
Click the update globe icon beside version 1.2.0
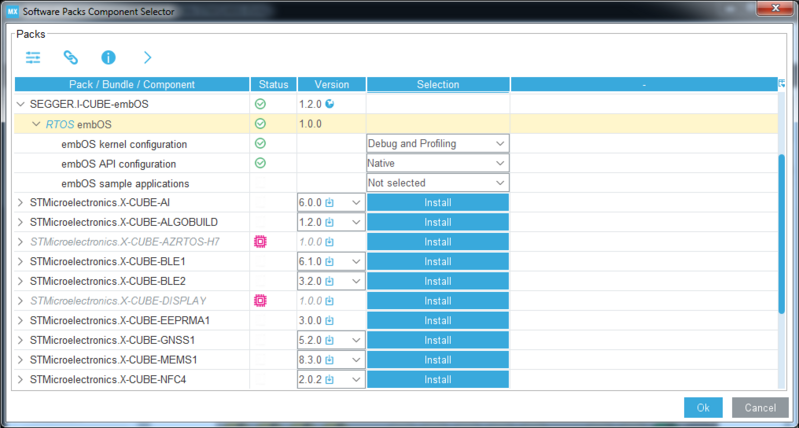pyautogui.click(x=330, y=104)
